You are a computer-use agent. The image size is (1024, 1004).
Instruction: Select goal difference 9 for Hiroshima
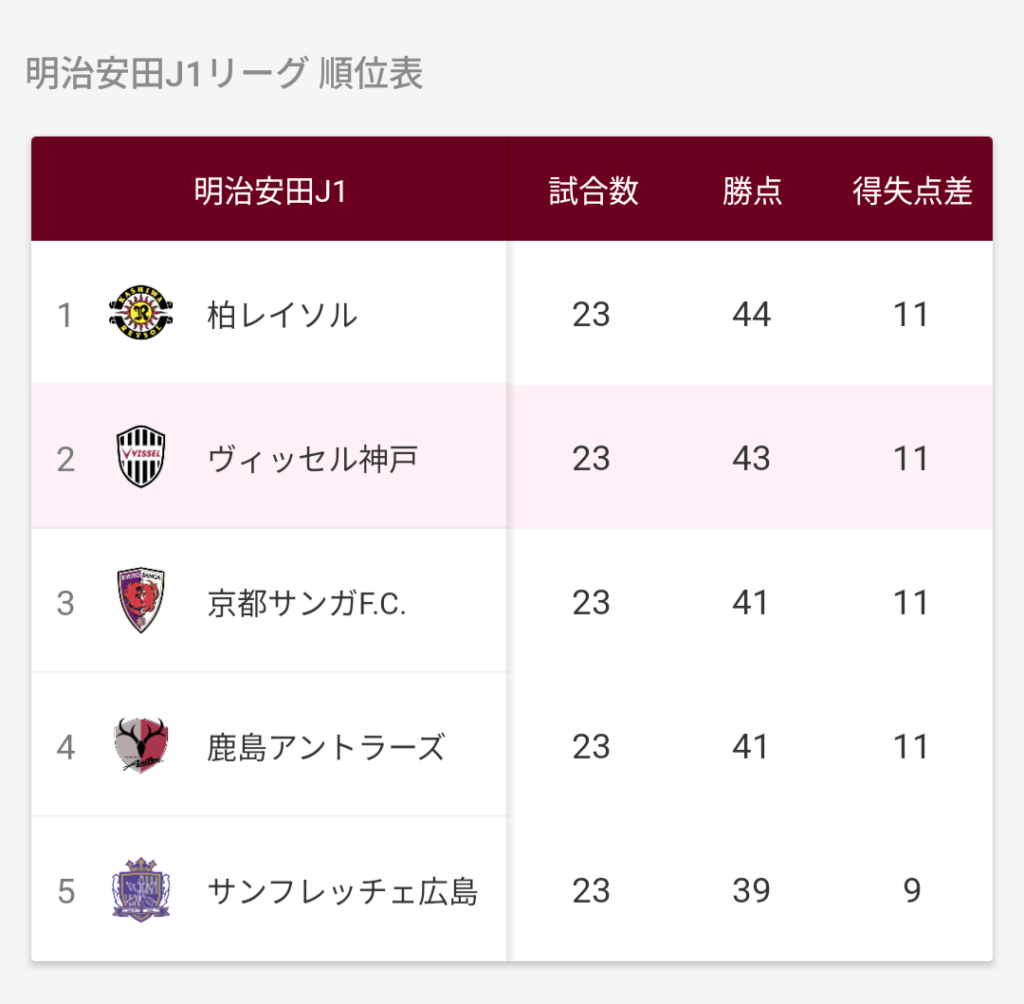tap(912, 891)
